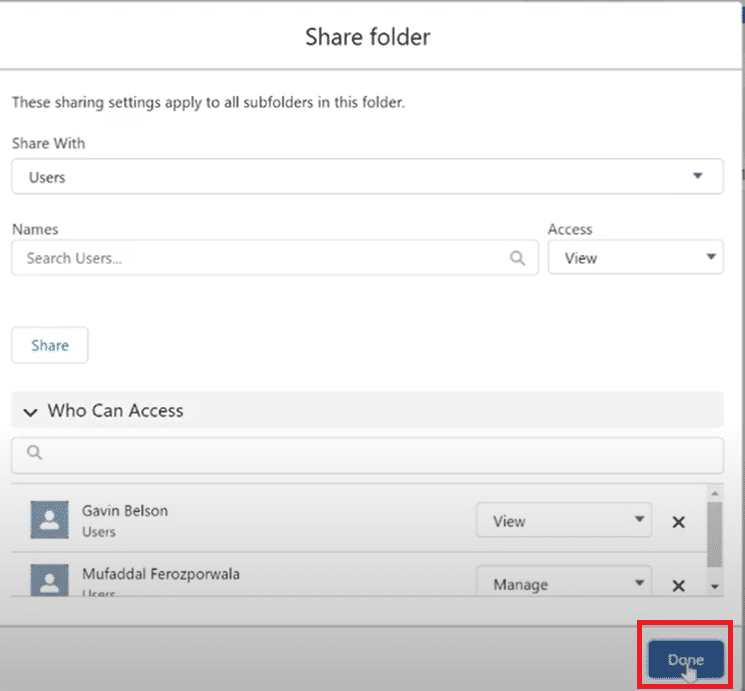Screen dimensions: 745x691
Task: Select the name Mufaddal Ferozporwala
Action: point(161,574)
